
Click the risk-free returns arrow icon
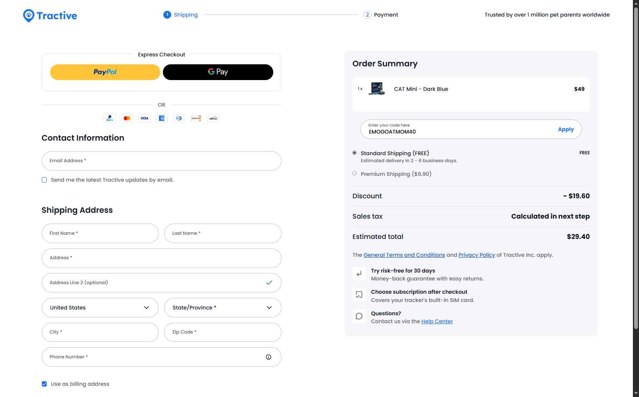click(x=359, y=274)
